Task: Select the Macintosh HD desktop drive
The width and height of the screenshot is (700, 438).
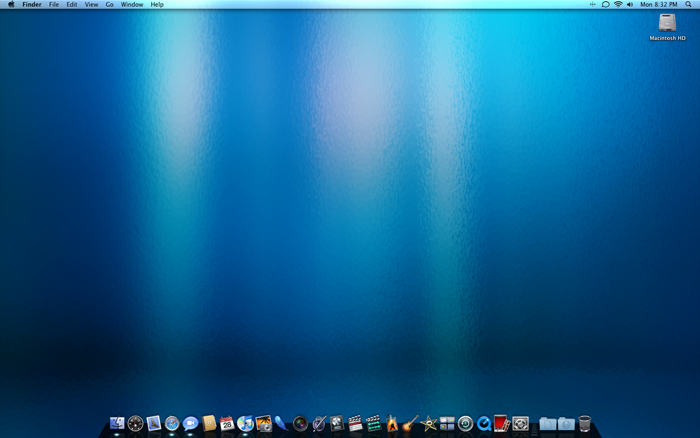Action: [x=667, y=27]
